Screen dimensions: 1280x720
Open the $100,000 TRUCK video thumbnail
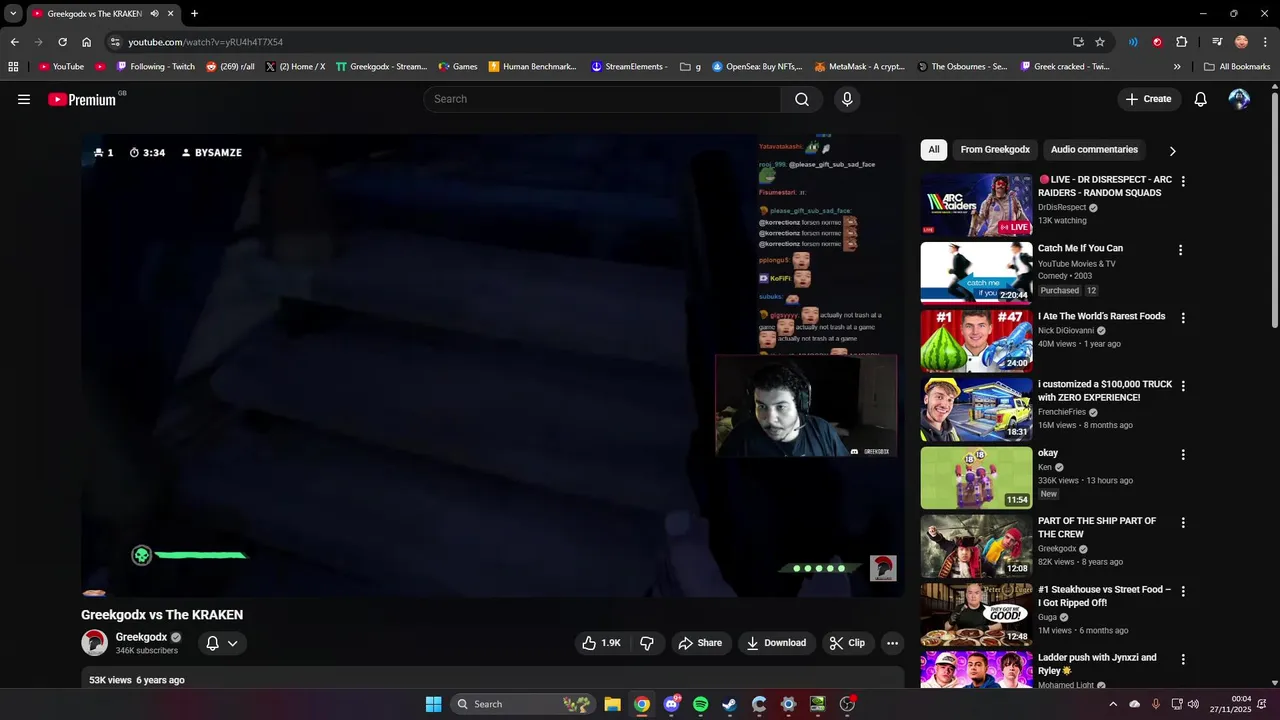tap(976, 409)
